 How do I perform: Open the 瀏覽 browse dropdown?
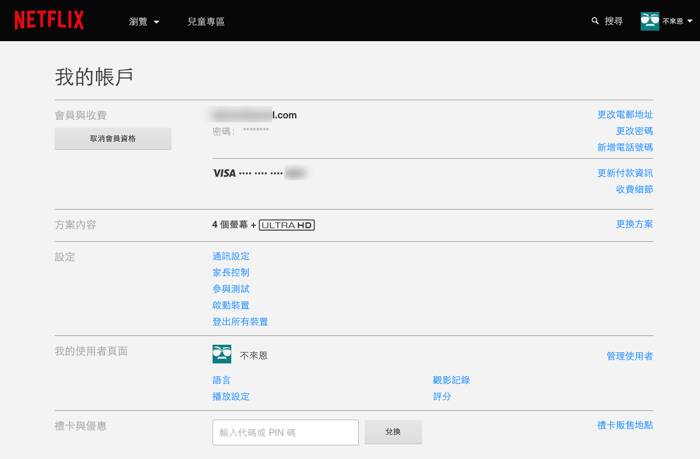coord(144,21)
